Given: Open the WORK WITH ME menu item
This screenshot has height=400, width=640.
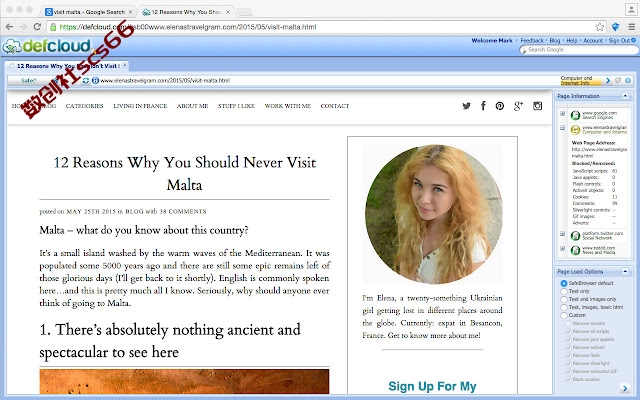Looking at the screenshot, I should click(x=288, y=106).
